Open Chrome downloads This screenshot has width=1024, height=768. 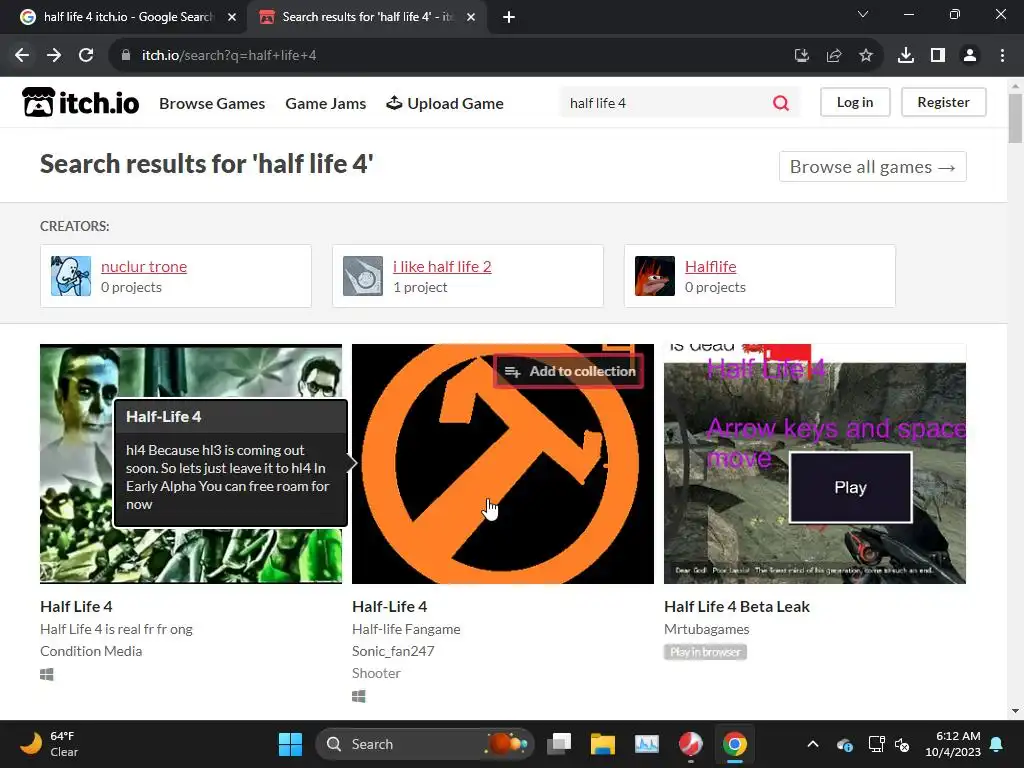(x=905, y=56)
